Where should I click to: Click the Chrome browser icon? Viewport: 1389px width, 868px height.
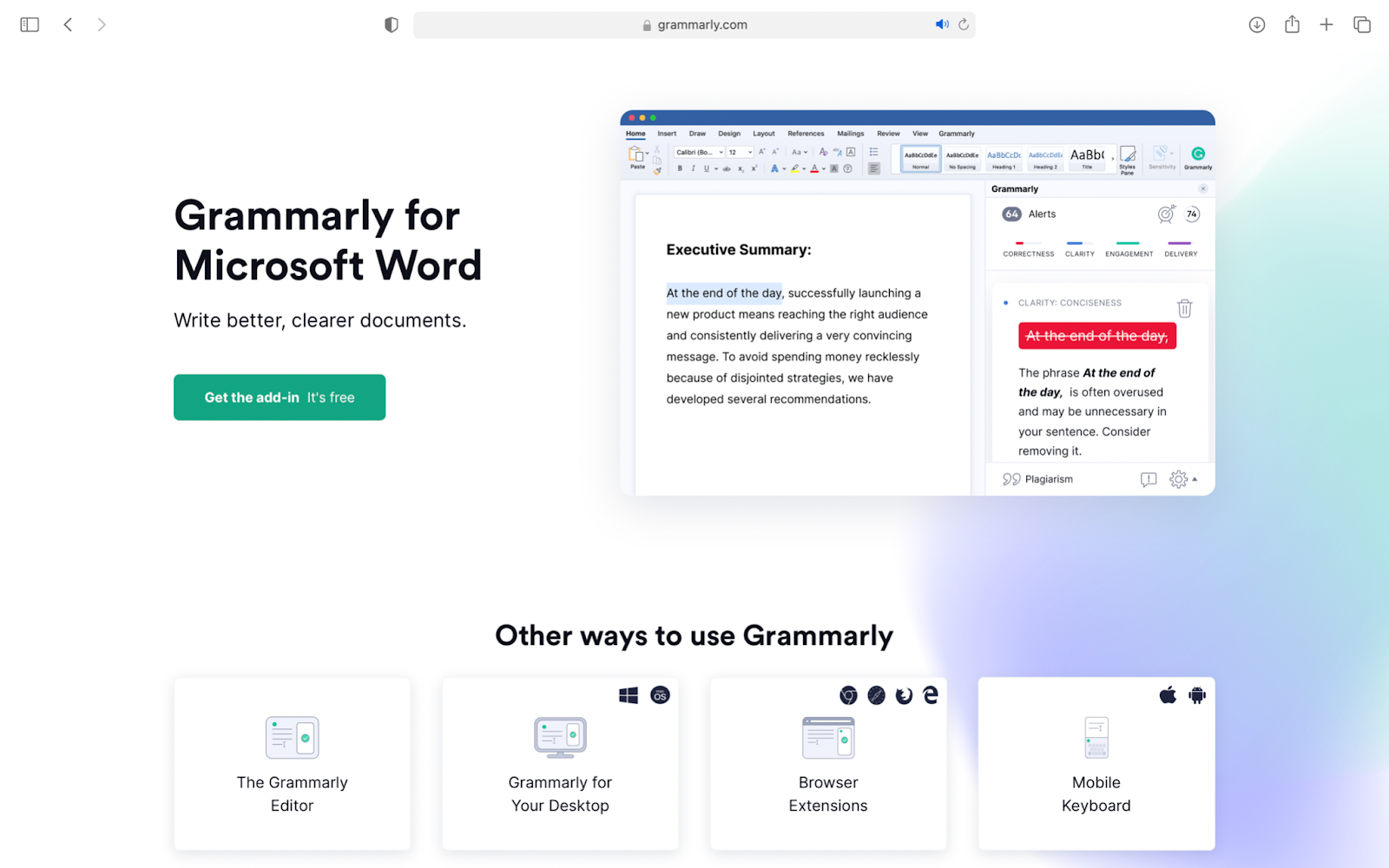pos(848,695)
